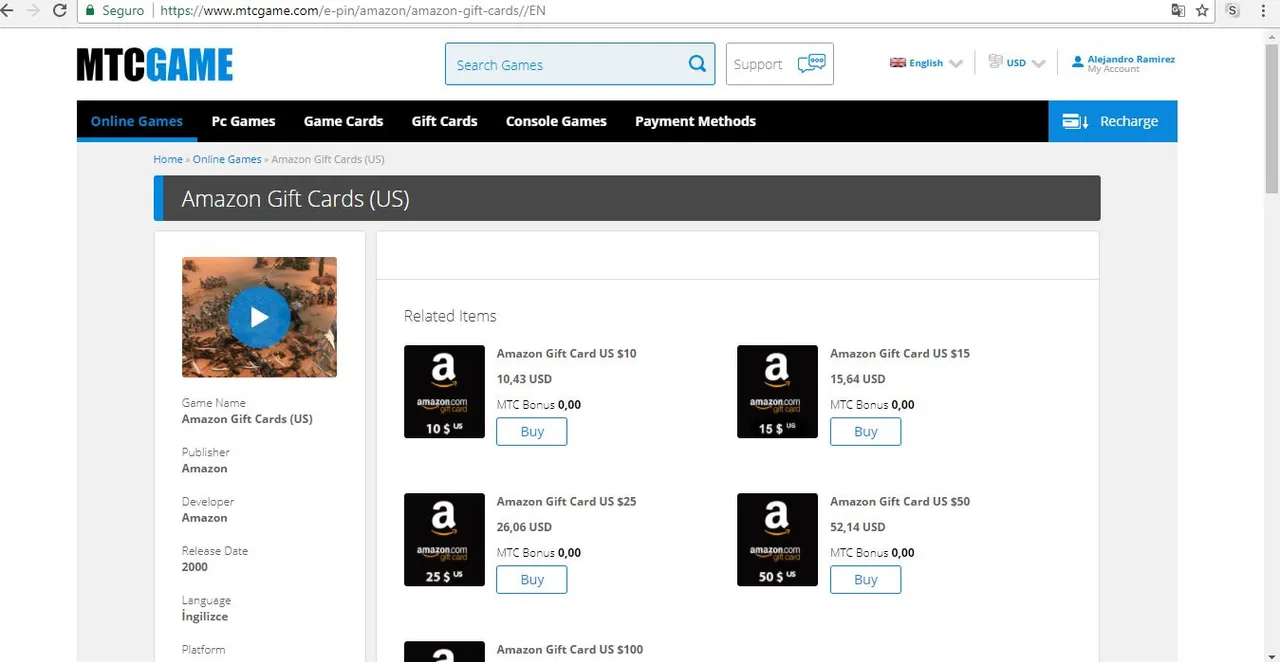Click the user account person icon
The image size is (1280, 662).
click(1077, 62)
